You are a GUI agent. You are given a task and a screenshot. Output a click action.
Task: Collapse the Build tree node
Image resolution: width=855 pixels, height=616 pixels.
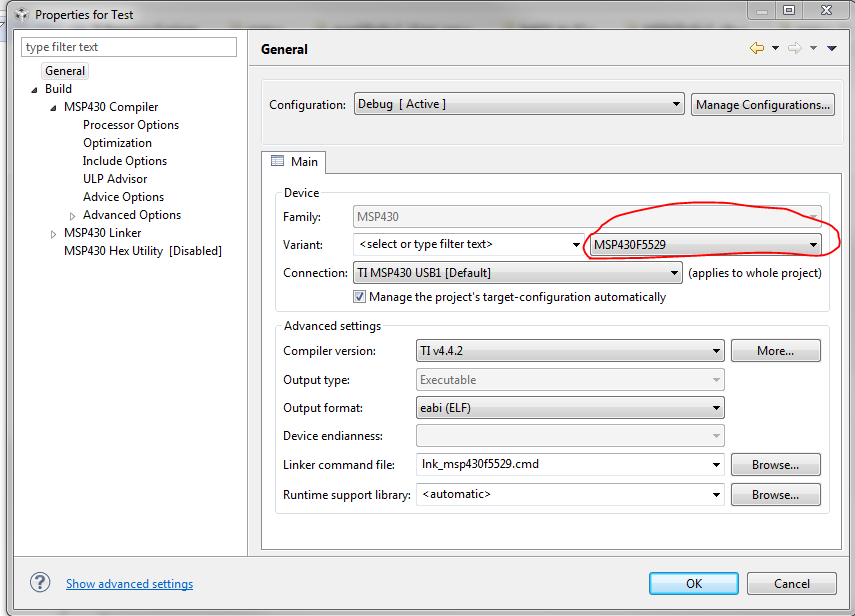[x=34, y=90]
